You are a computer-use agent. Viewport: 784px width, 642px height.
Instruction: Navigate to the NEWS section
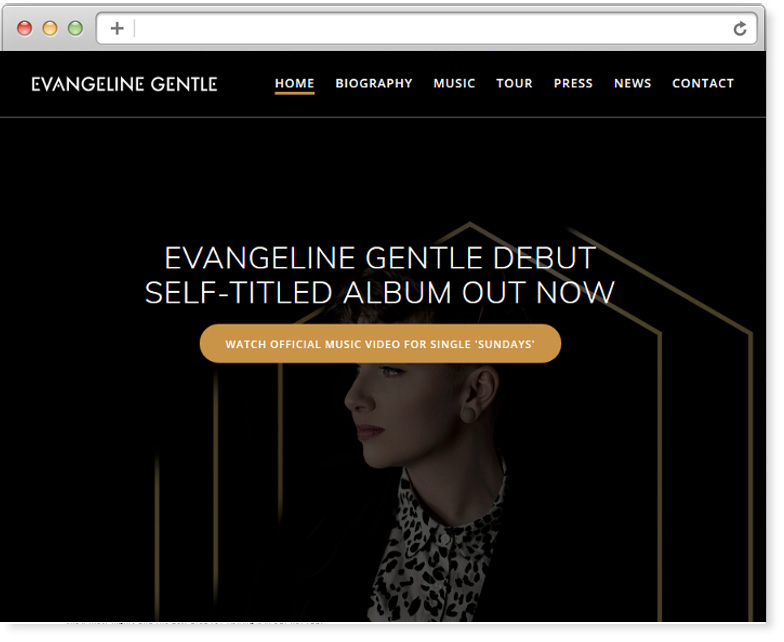click(x=632, y=83)
